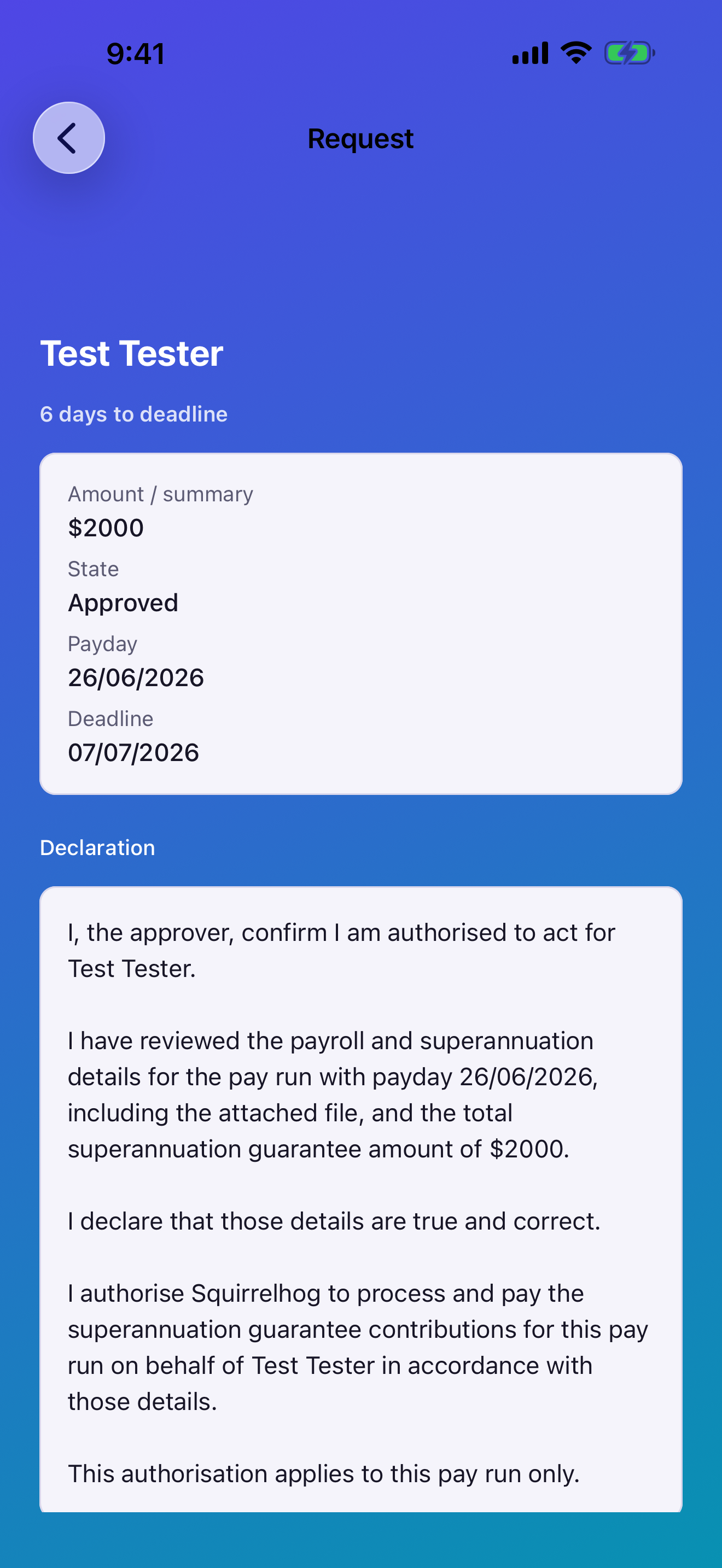This screenshot has width=722, height=1568.
Task: Tap the 'true and correct' declaration line
Action: point(334,1221)
